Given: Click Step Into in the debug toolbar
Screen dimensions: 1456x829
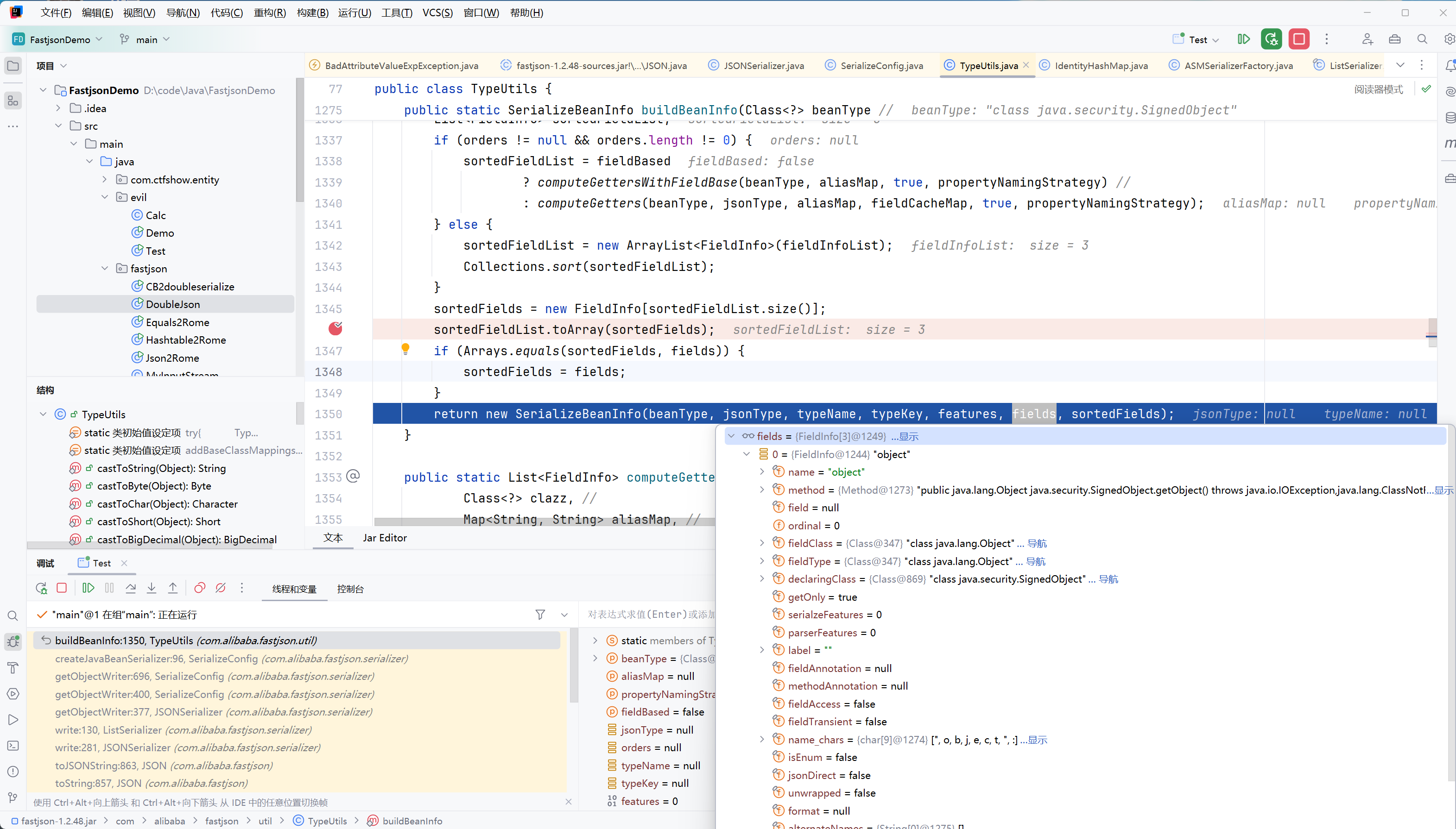Looking at the screenshot, I should pos(152,588).
